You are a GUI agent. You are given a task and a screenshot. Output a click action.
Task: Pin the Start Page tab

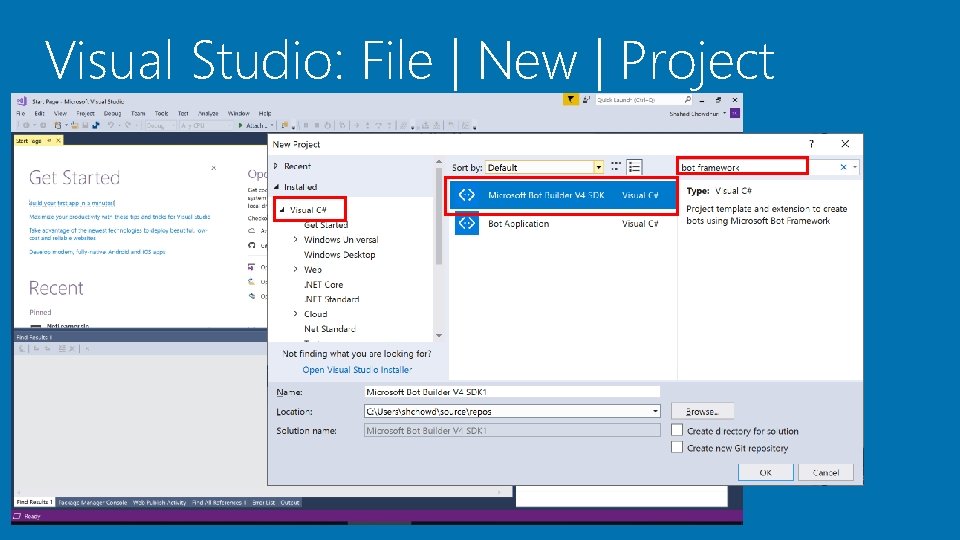point(49,140)
